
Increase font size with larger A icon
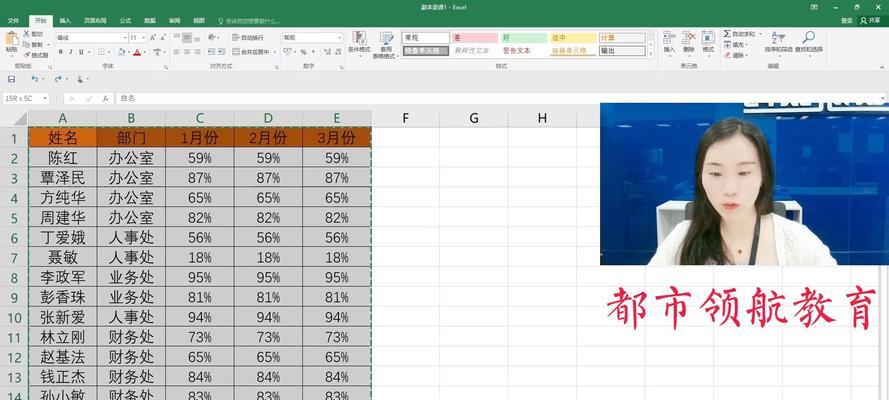(153, 38)
